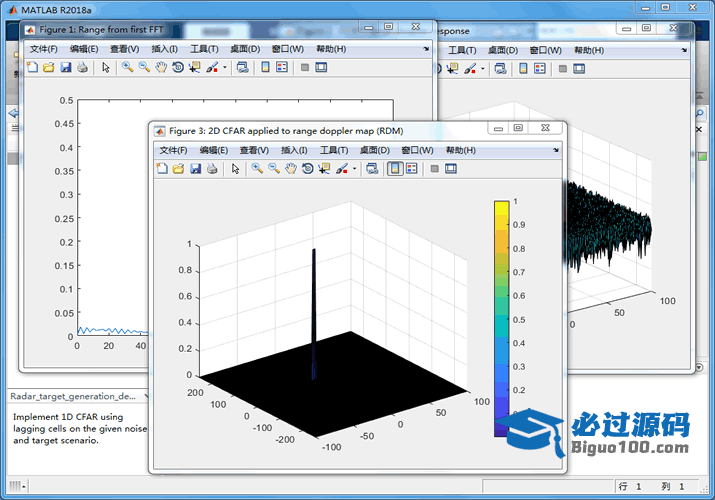Select Edit Plot arrow in Figure 1
The image size is (715, 500).
coord(106,67)
